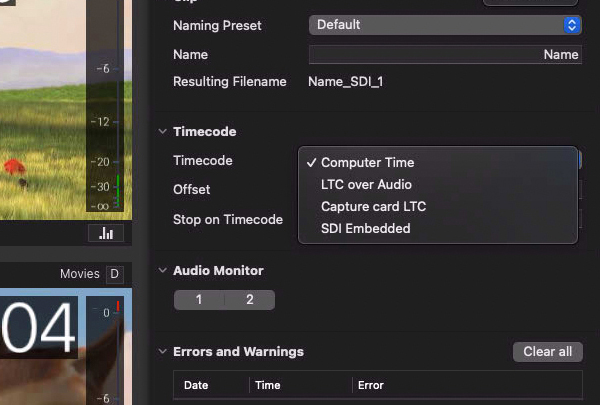Choose LTC over Audio timecode source
This screenshot has width=600, height=405.
click(366, 184)
